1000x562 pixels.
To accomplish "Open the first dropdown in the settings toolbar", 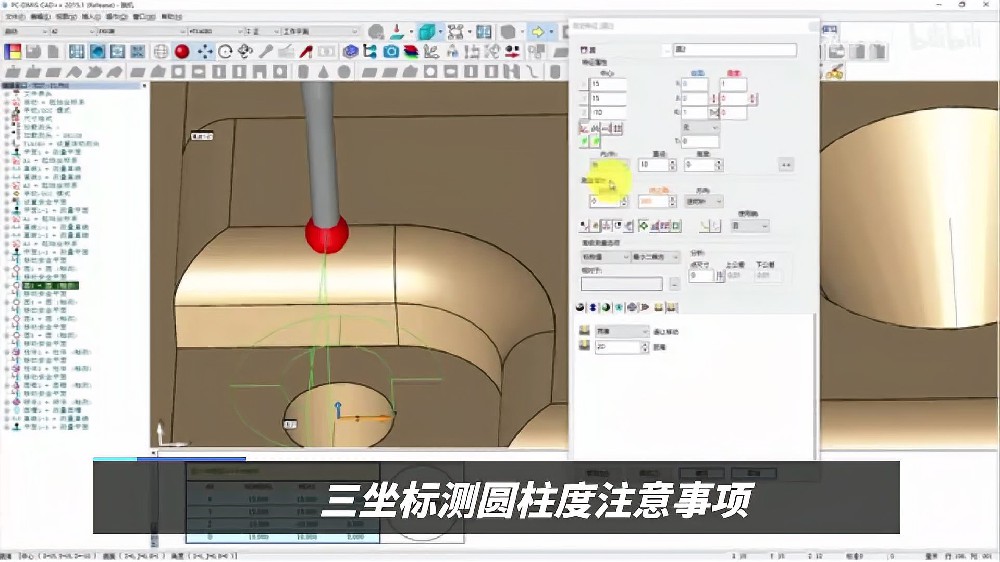I will click(x=26, y=31).
